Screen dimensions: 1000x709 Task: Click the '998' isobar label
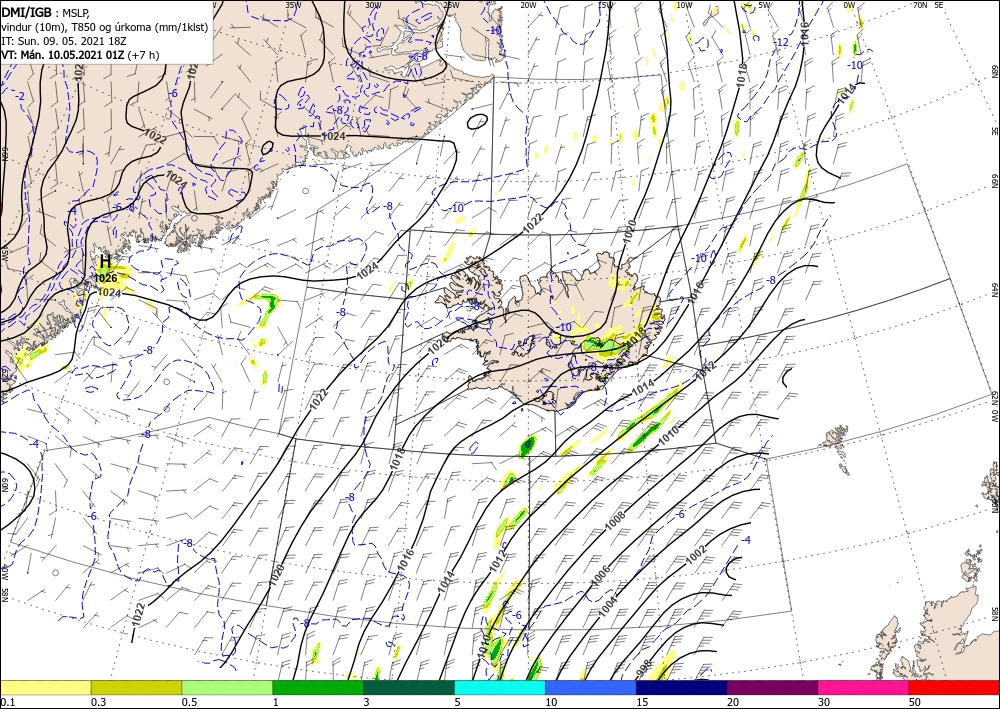(644, 668)
